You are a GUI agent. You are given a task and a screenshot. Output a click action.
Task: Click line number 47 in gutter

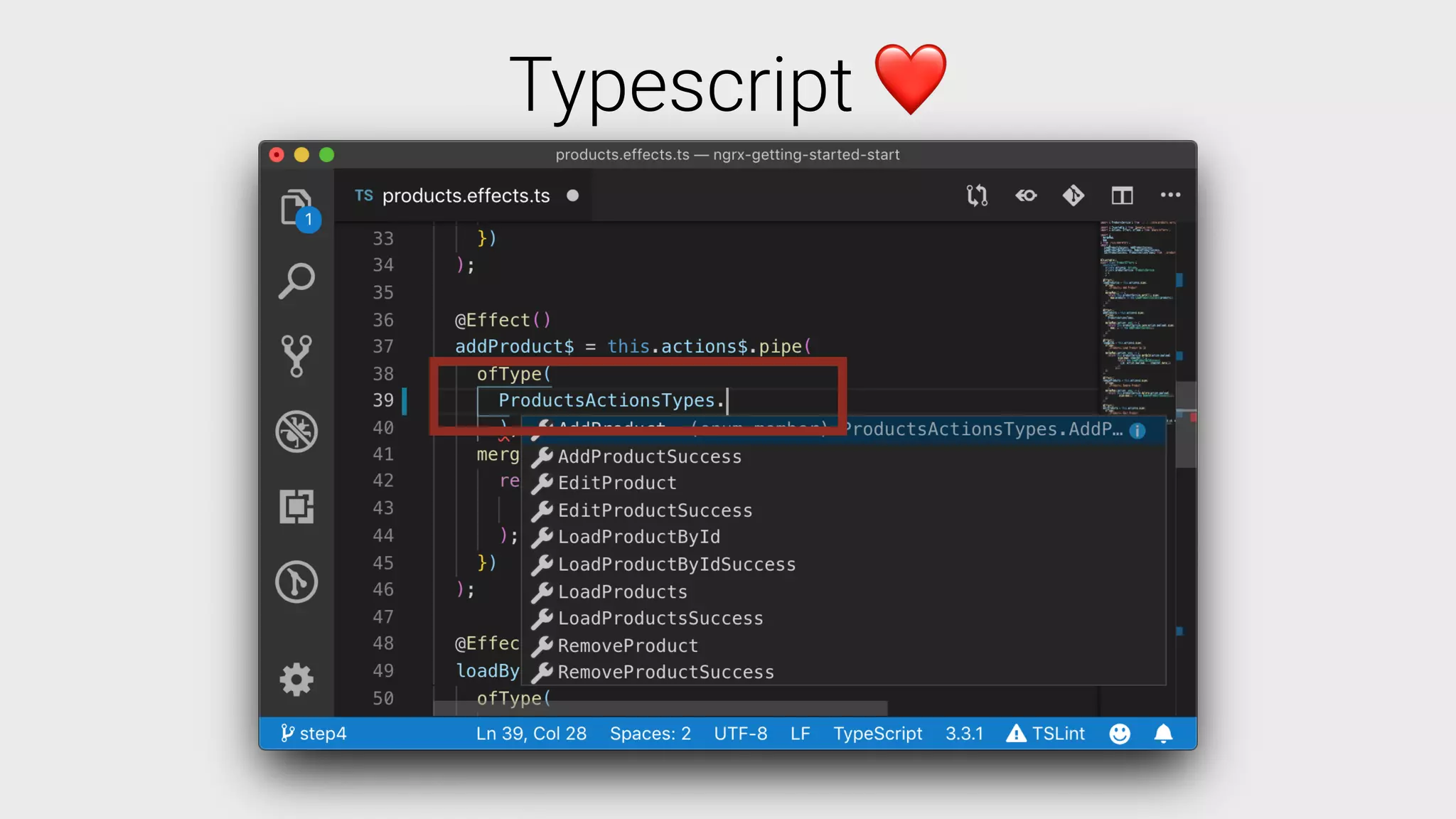383,616
